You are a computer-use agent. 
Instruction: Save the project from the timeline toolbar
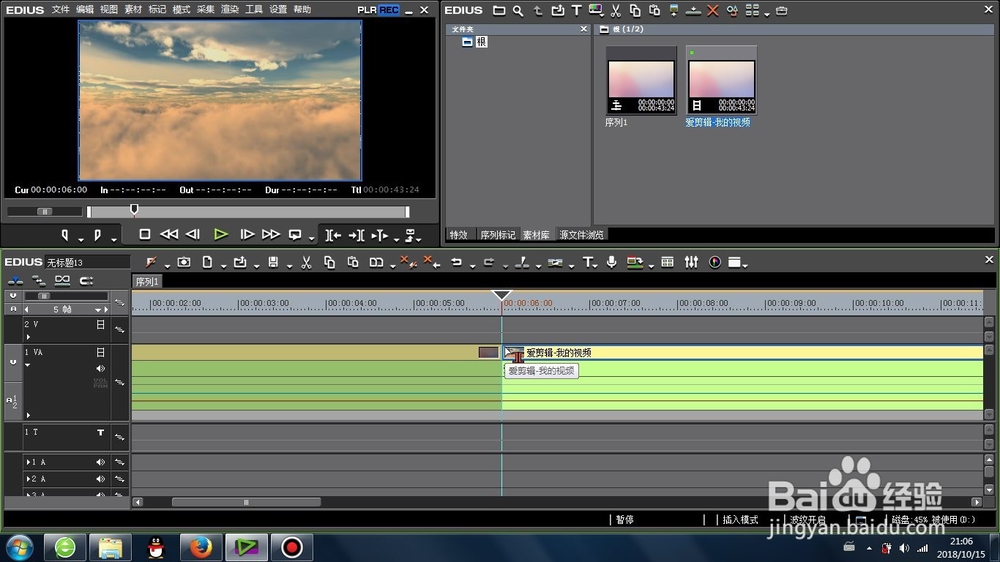pos(273,262)
